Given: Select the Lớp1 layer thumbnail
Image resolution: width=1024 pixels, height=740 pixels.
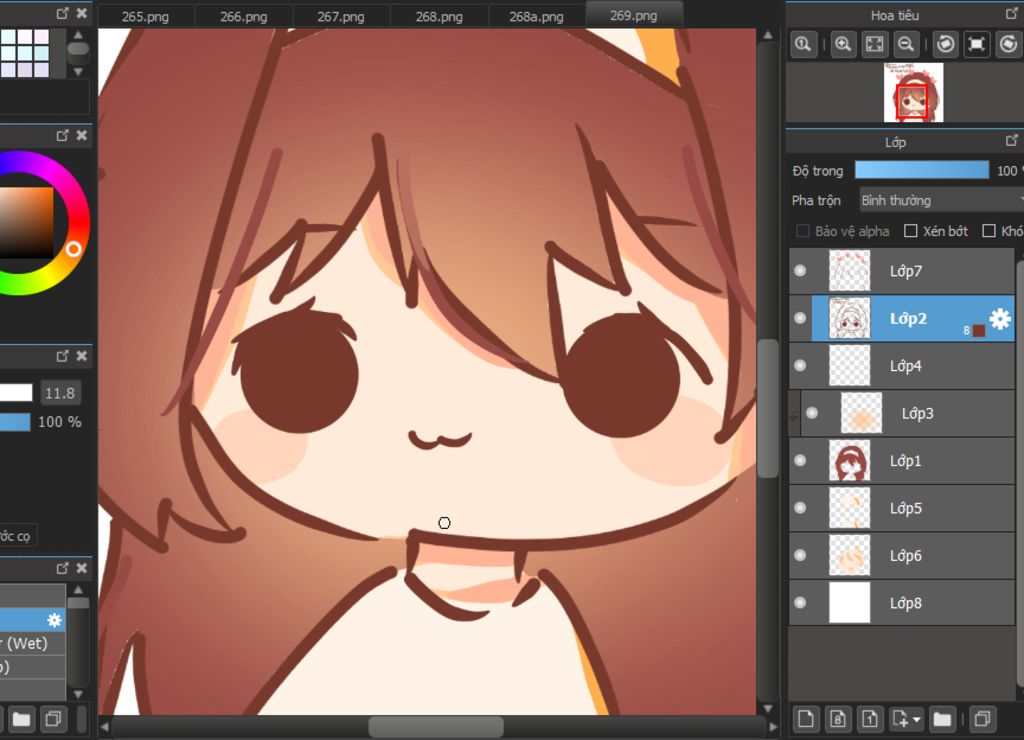Looking at the screenshot, I should [850, 460].
